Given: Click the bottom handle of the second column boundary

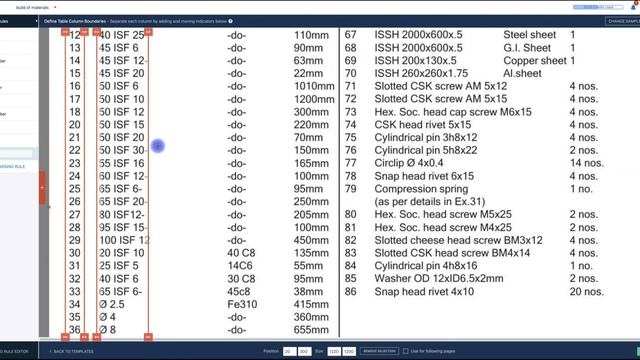Looking at the screenshot, I should 84,337.
